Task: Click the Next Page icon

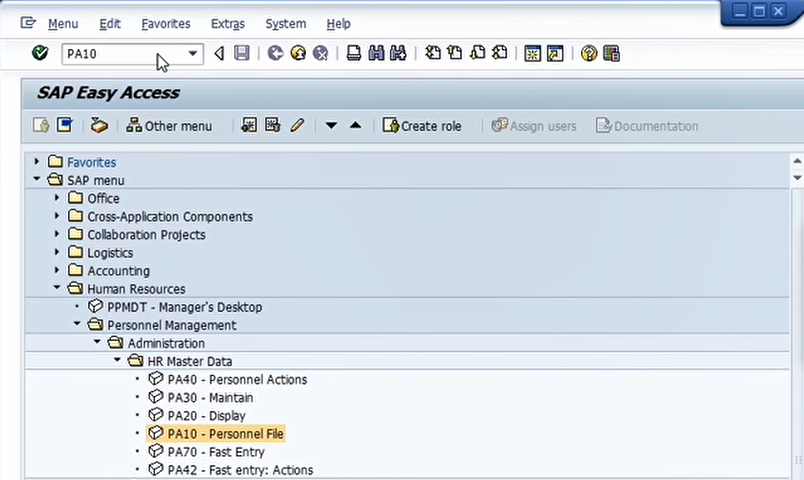Action: click(x=477, y=53)
